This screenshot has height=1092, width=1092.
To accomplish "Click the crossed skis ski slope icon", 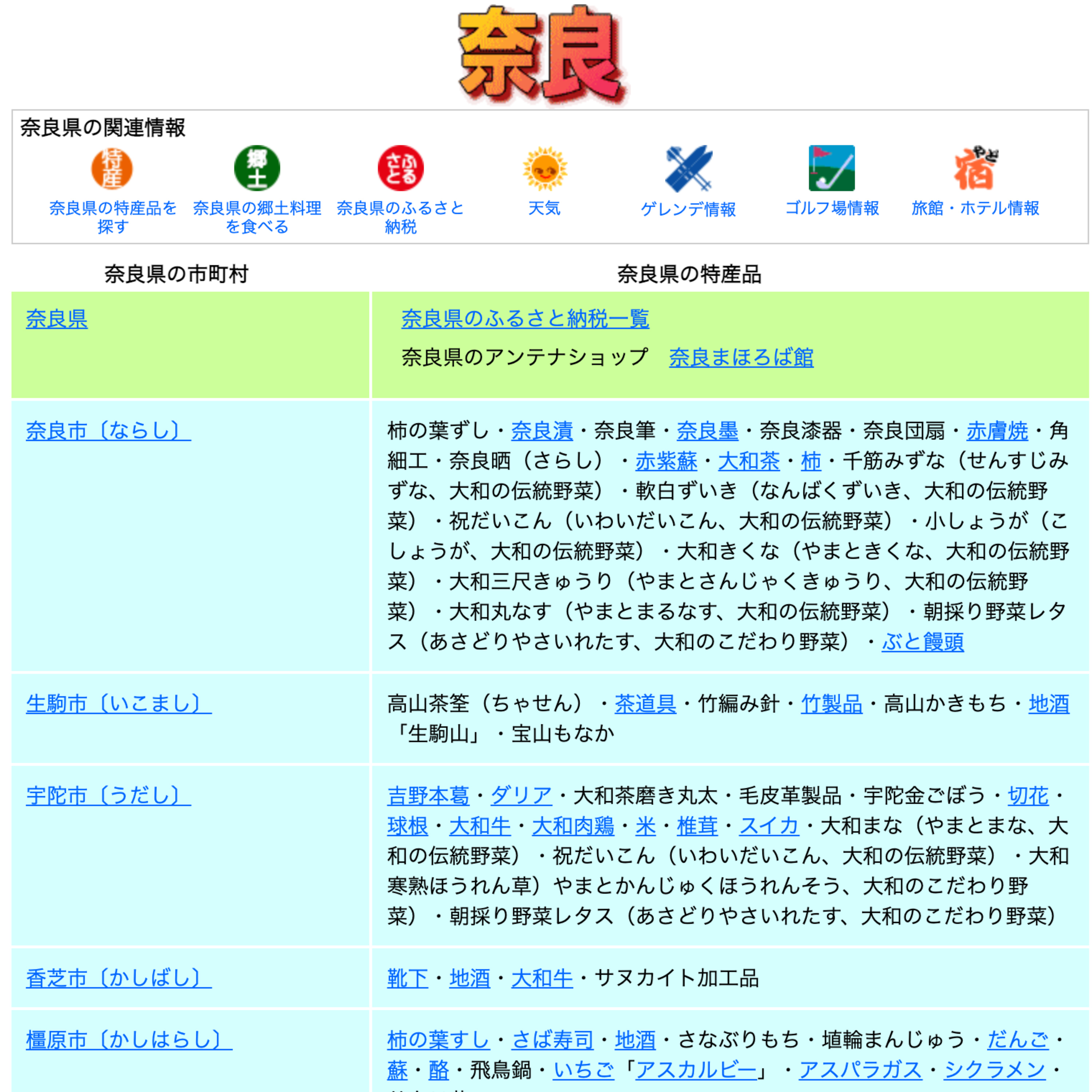I will point(688,169).
